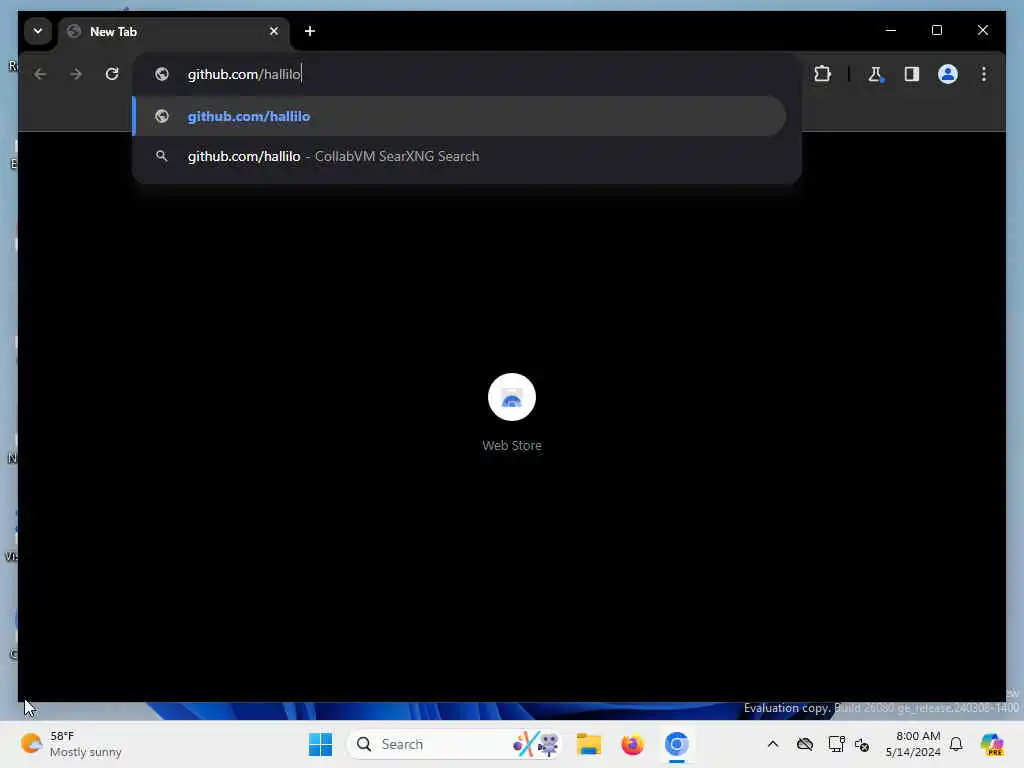
Task: Open the tab search dropdown arrow
Action: pyautogui.click(x=38, y=31)
